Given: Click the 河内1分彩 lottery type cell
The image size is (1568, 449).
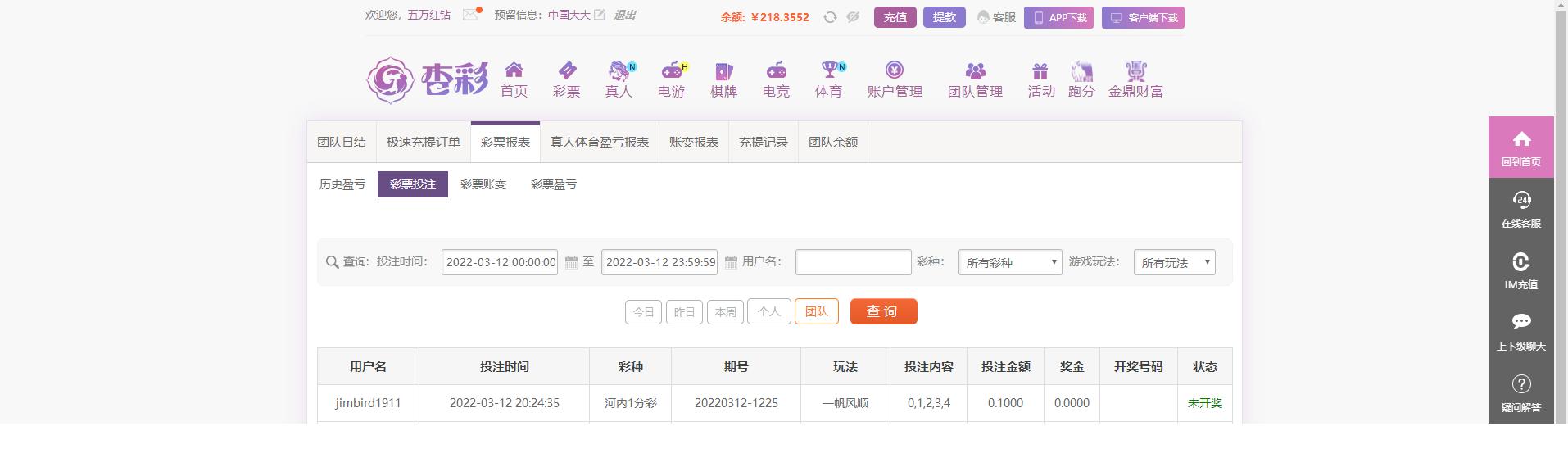Looking at the screenshot, I should click(631, 403).
